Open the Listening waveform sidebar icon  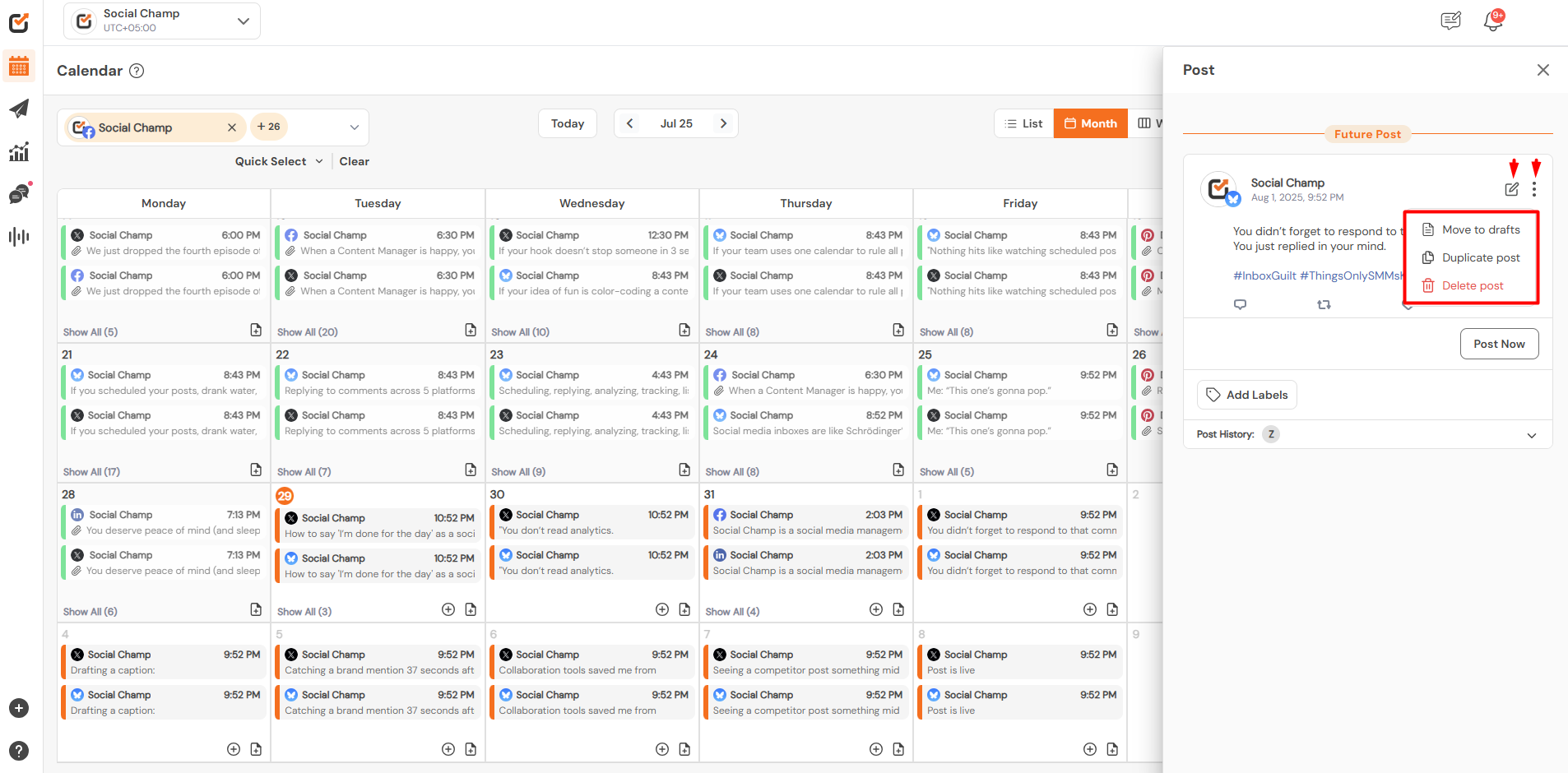[19, 237]
